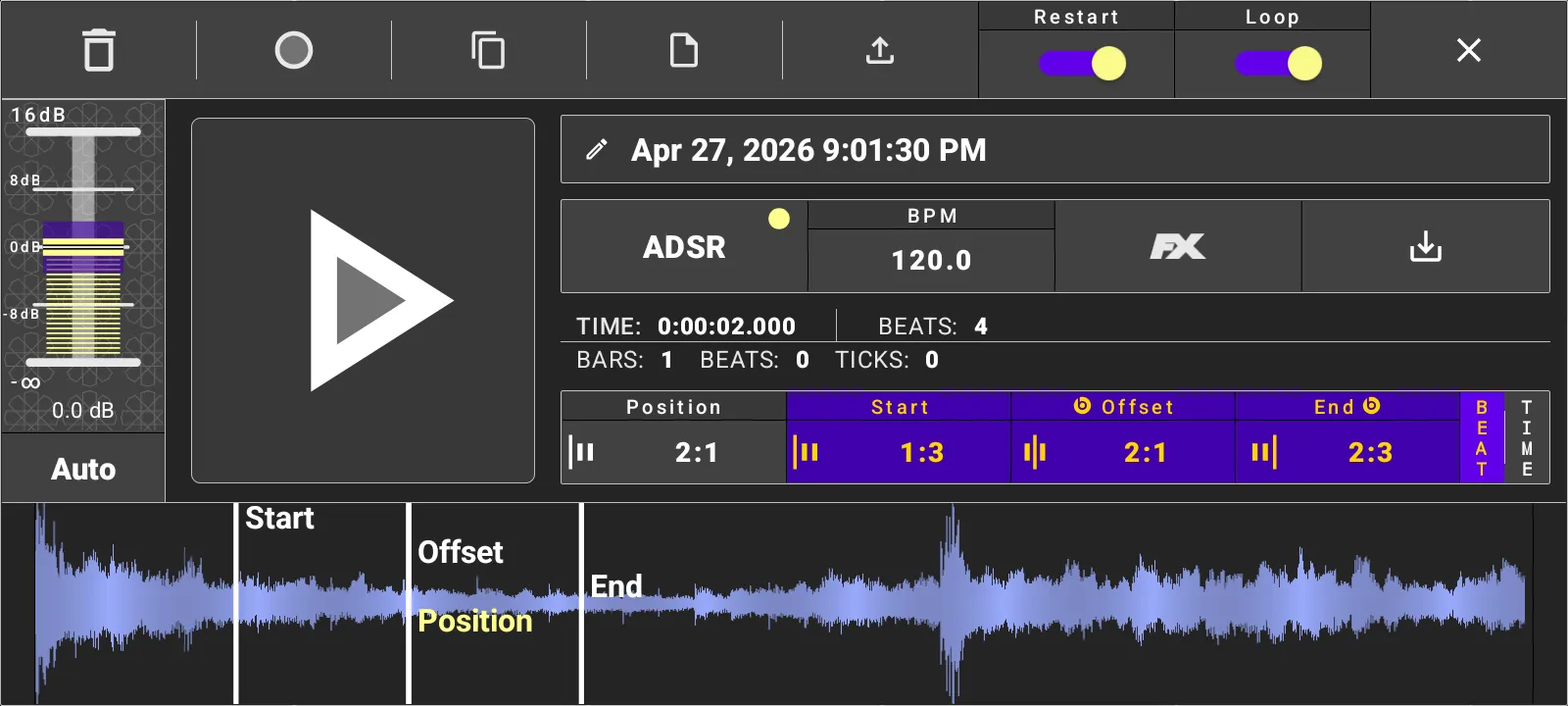Edit the sample name with the pencil icon
This screenshot has height=706, width=1568.
coord(596,150)
